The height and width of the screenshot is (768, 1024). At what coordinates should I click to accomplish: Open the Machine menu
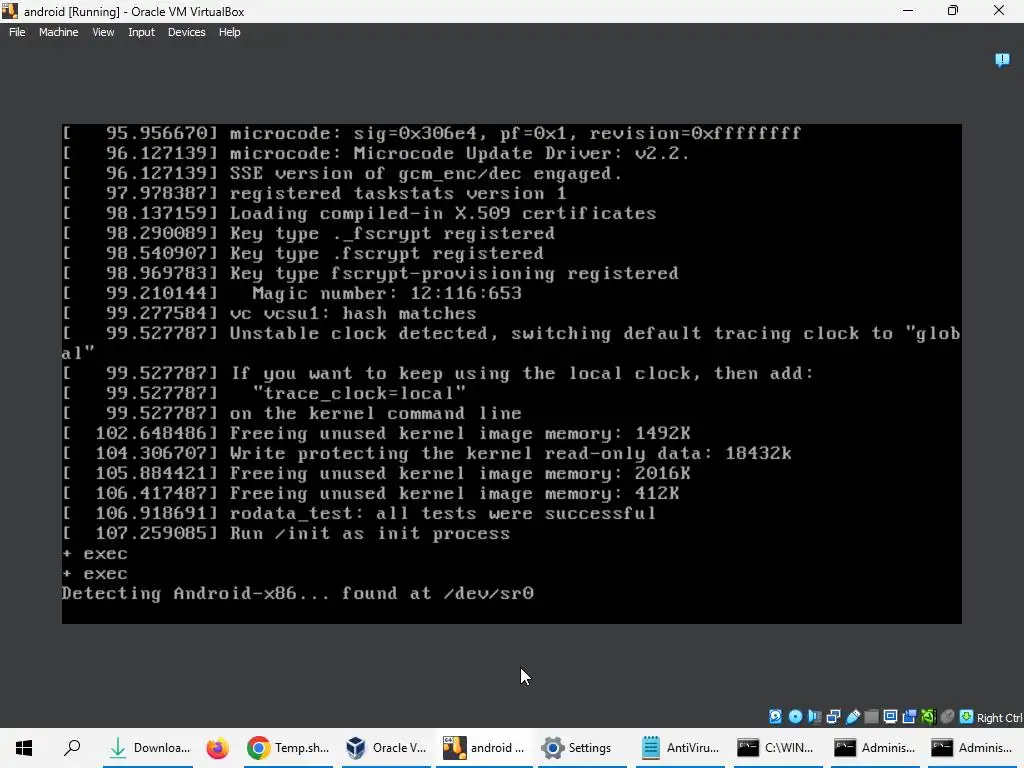58,32
